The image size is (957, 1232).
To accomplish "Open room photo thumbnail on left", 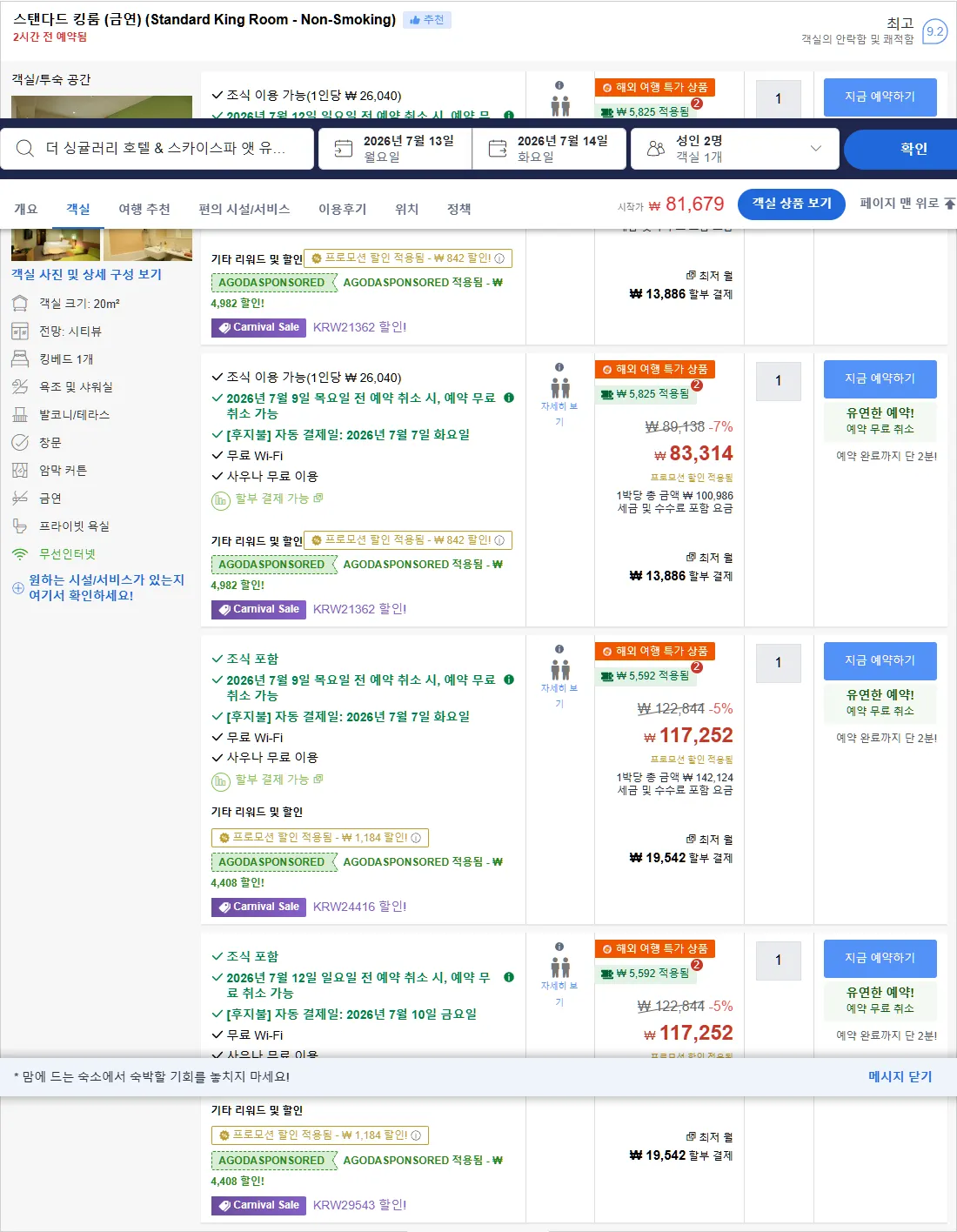I will pos(56,245).
